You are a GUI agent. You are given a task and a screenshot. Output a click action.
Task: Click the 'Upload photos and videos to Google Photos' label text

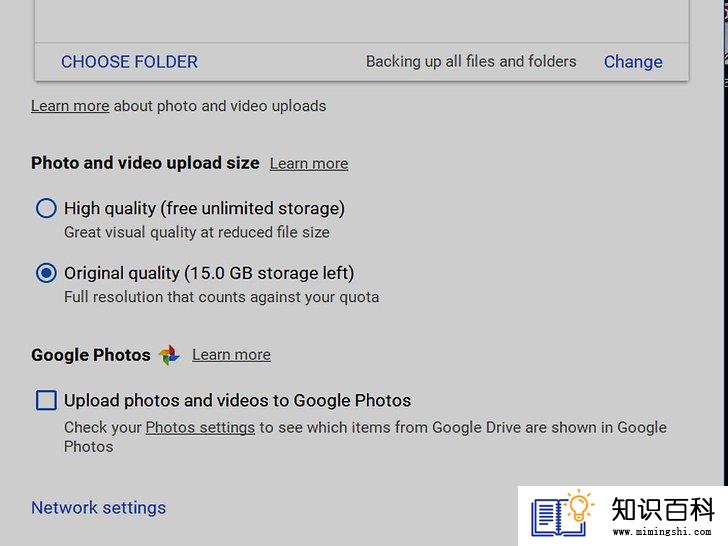coord(237,400)
